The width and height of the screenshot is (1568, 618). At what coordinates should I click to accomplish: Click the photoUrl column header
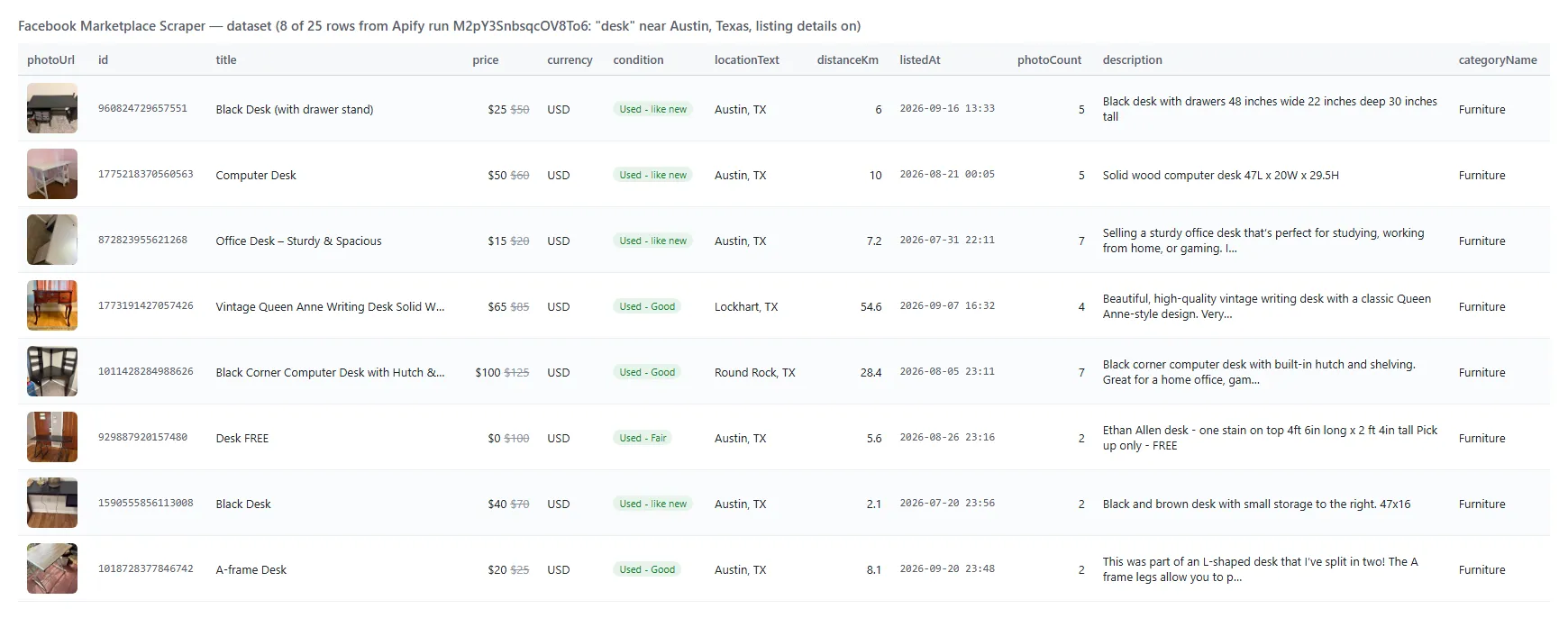click(50, 59)
